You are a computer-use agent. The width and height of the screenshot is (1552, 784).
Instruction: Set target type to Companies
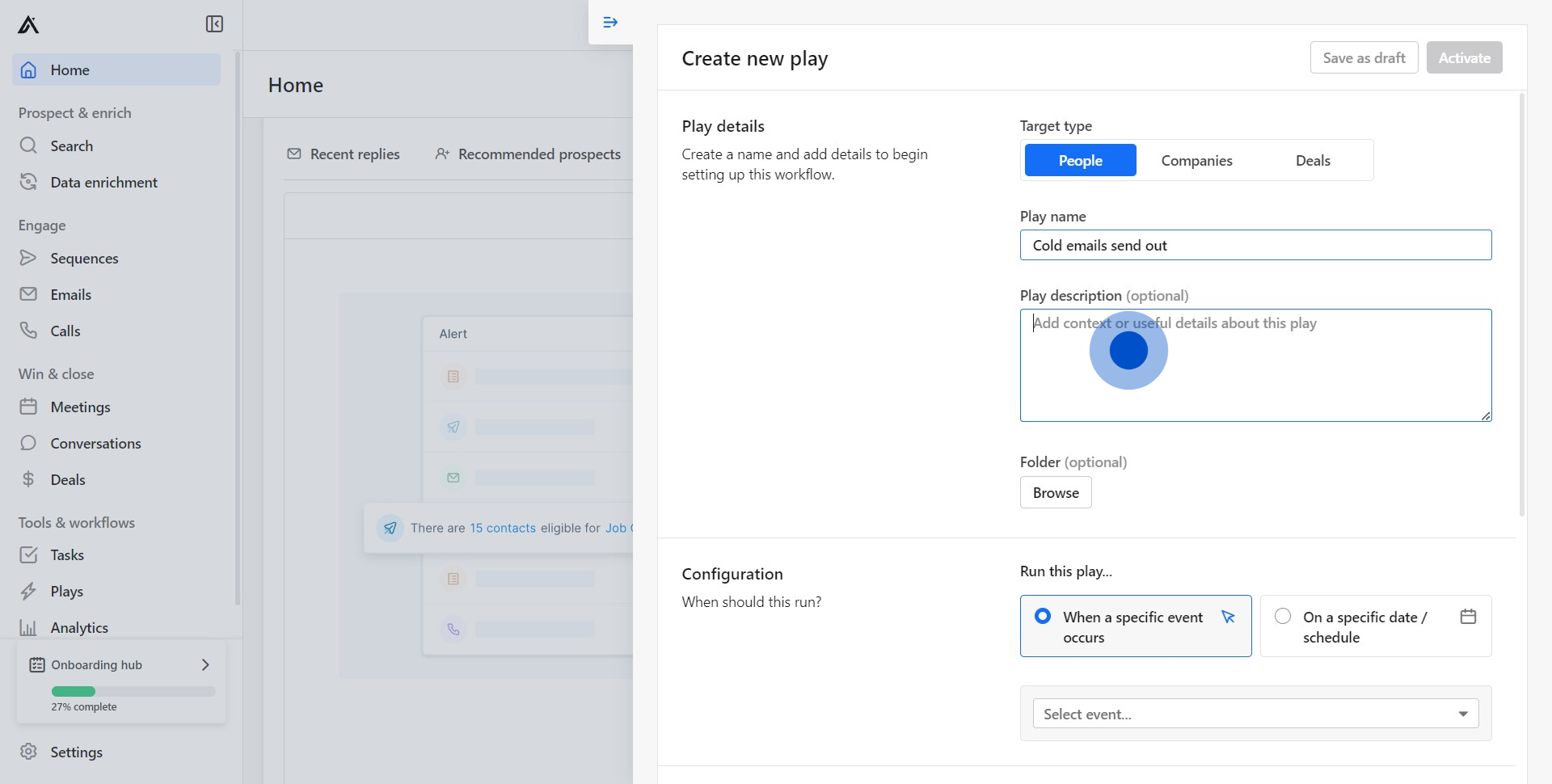click(x=1196, y=160)
